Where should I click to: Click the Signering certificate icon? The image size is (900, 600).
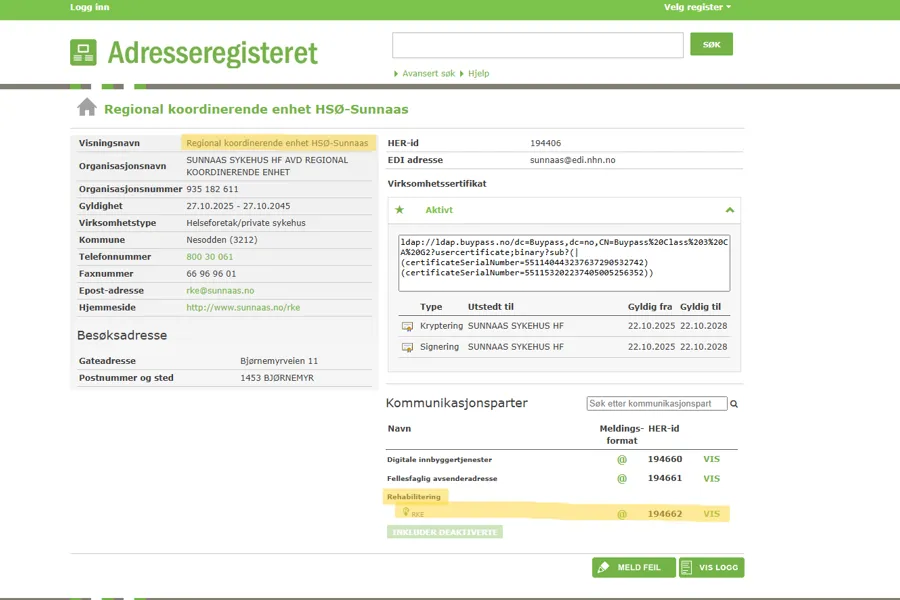(407, 348)
